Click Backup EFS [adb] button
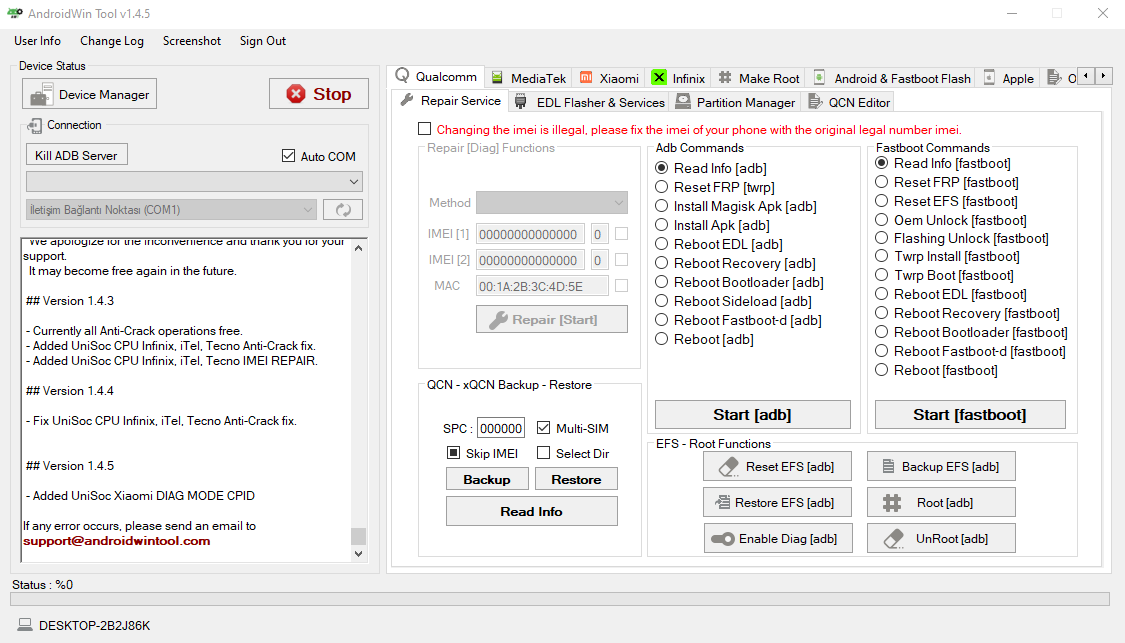This screenshot has width=1125, height=643. (940, 466)
